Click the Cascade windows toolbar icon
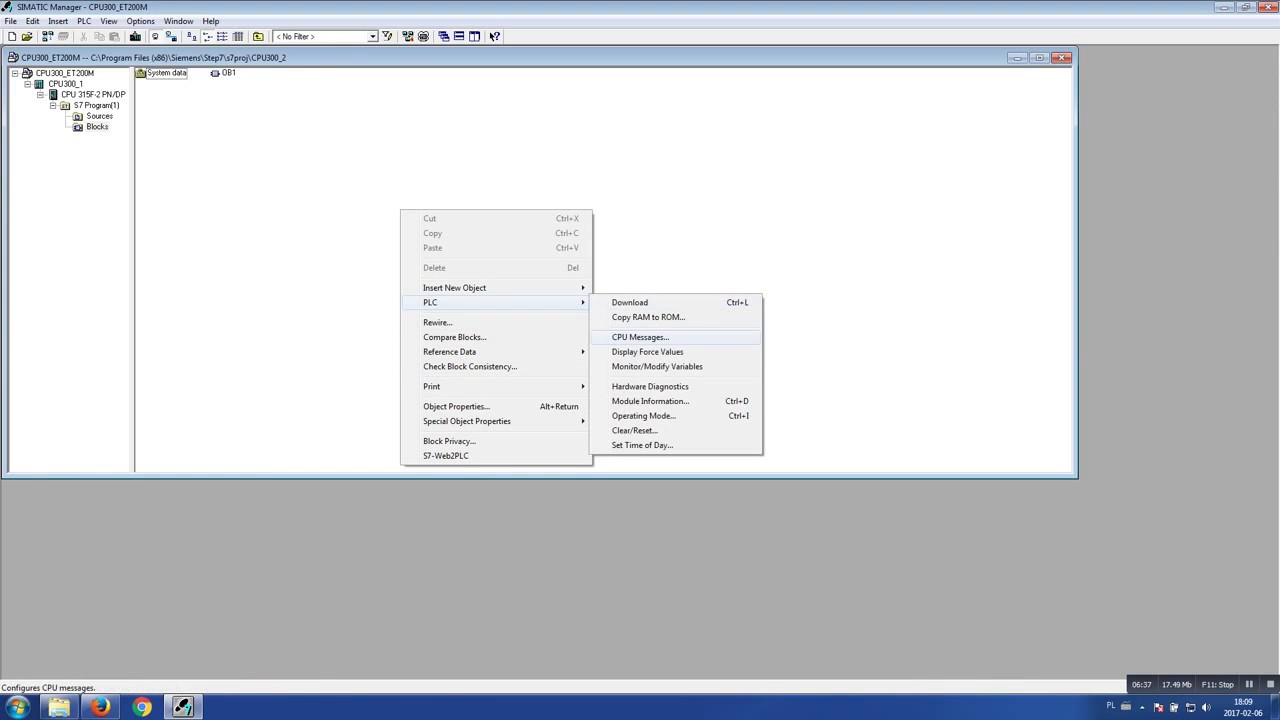The height and width of the screenshot is (720, 1280). tap(443, 36)
